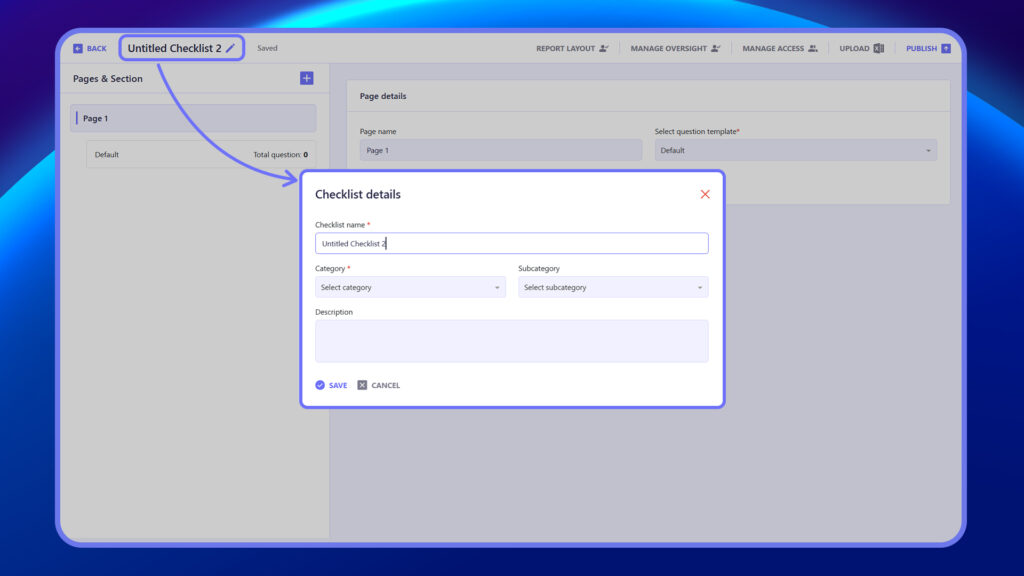Click the Page details heading
1024x576 pixels.
click(383, 96)
